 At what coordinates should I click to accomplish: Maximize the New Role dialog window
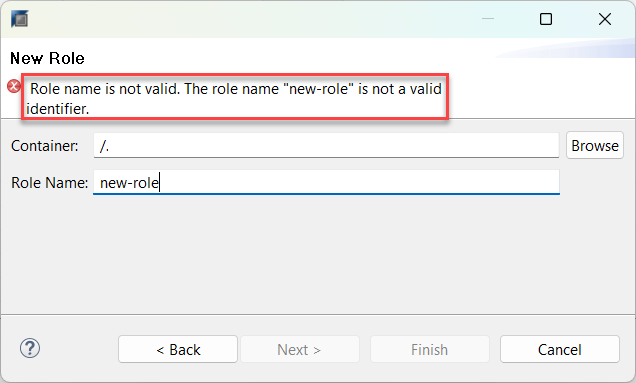tap(546, 19)
